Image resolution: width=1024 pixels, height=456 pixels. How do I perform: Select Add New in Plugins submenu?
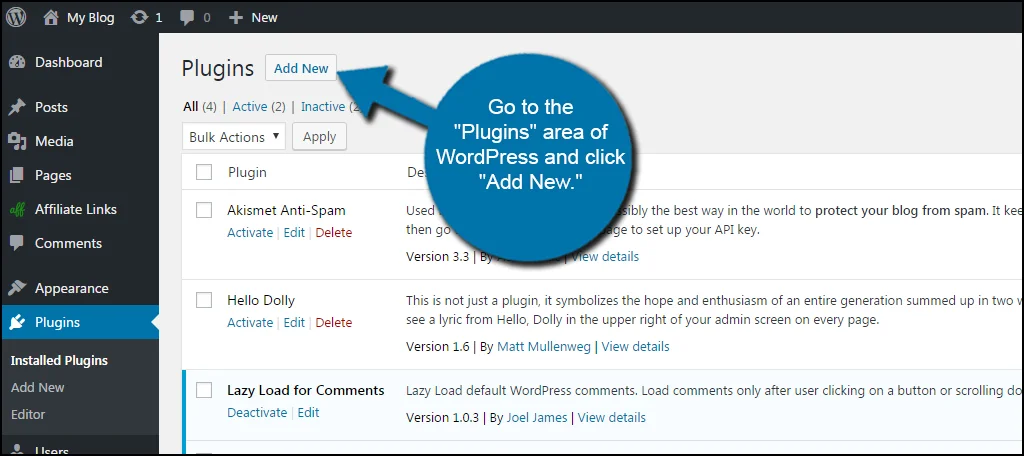(38, 387)
